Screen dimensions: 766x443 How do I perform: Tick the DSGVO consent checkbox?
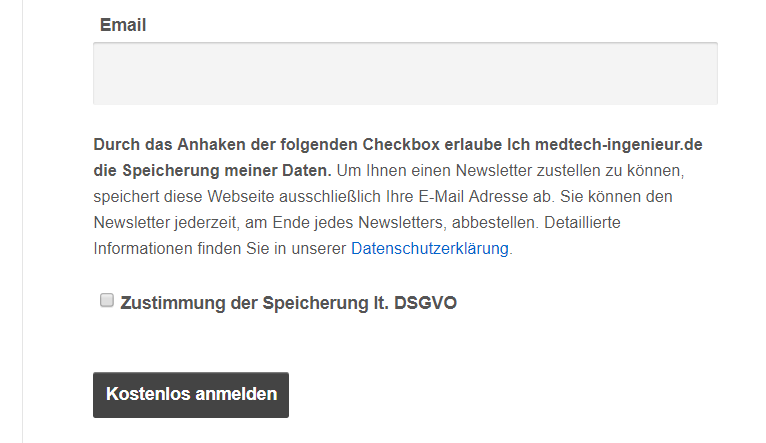pyautogui.click(x=107, y=300)
